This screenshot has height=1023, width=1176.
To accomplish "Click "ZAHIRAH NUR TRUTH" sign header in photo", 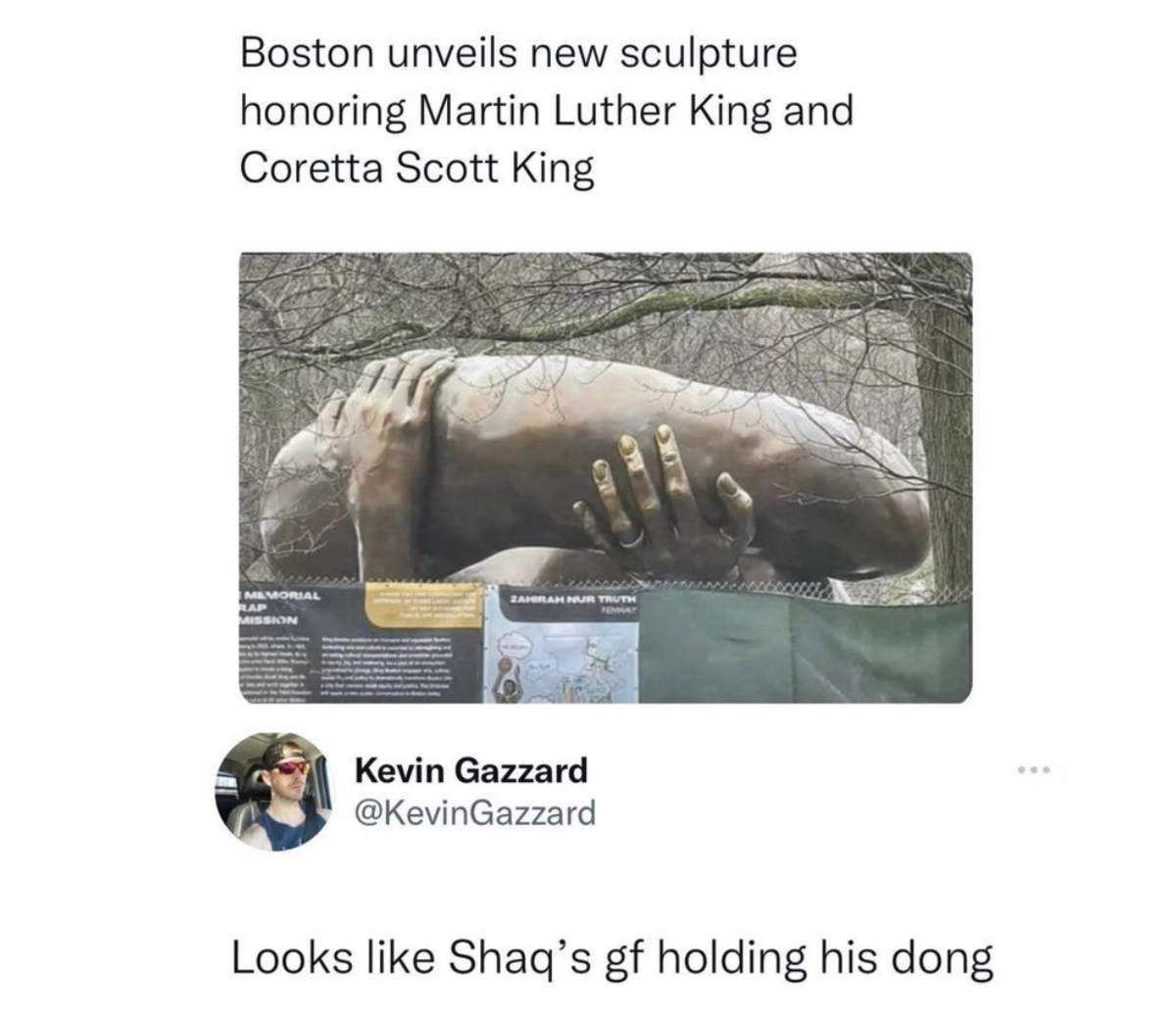I will 572,597.
